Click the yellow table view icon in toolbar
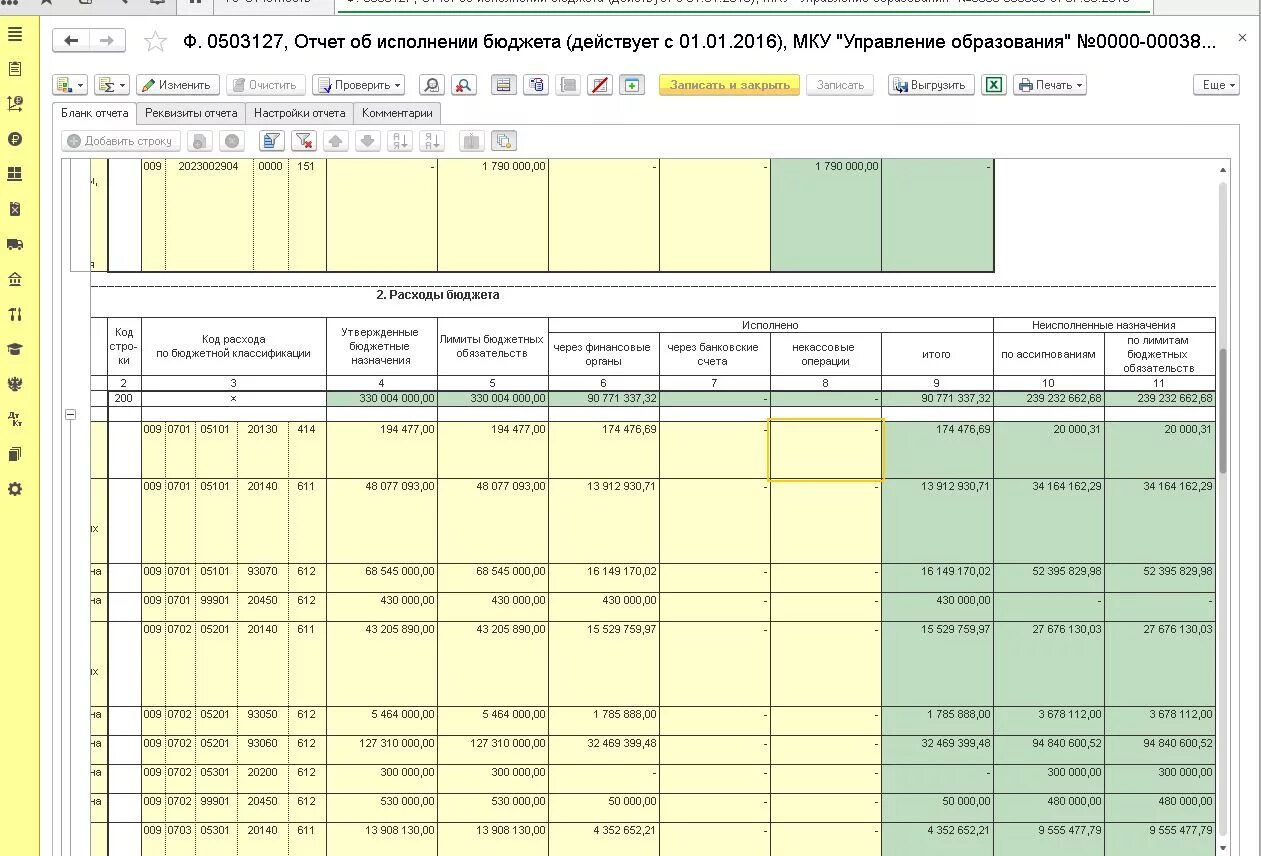Screen dimensions: 1261x856 [504, 85]
